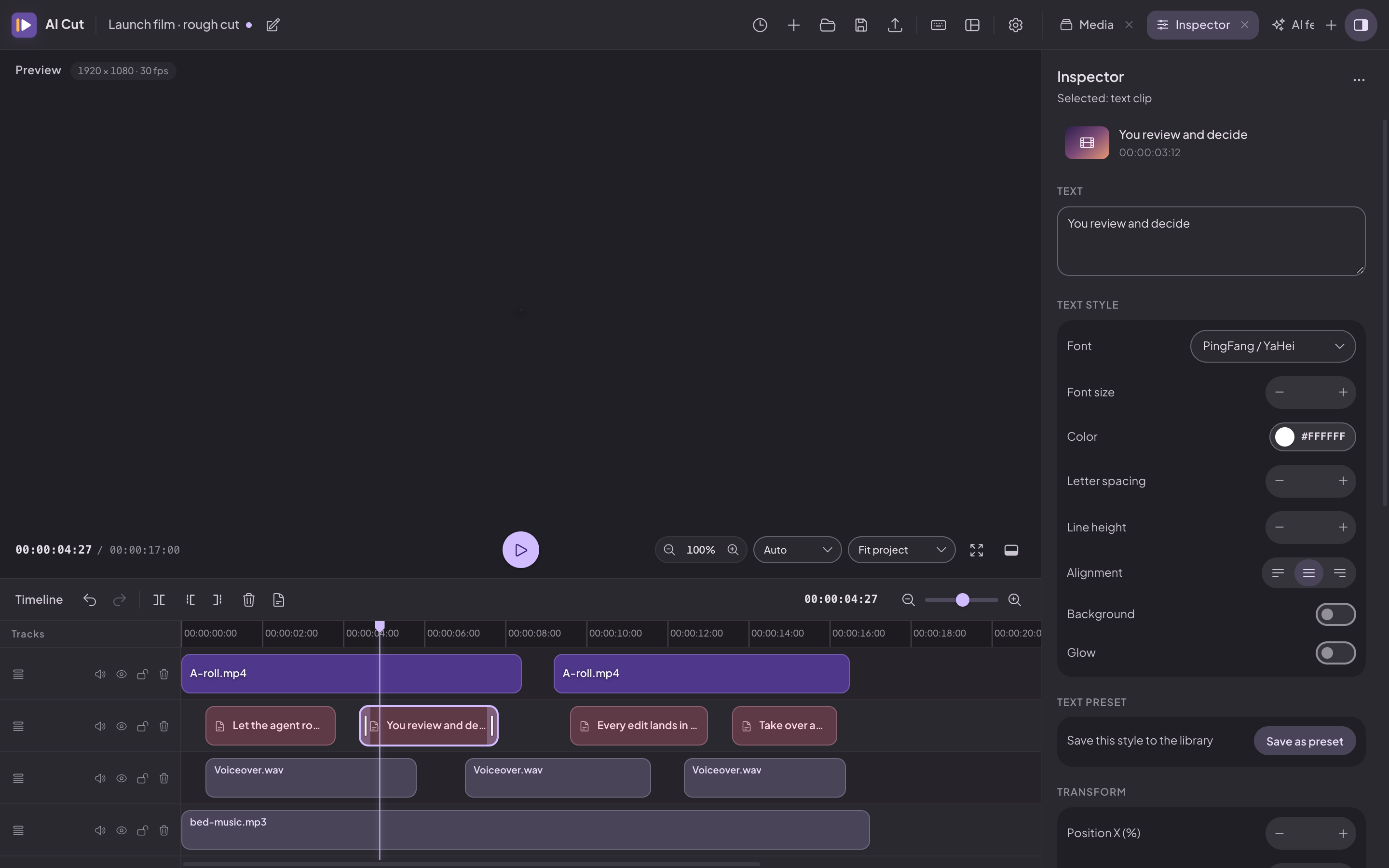Switch to the AI tab
The height and width of the screenshot is (868, 1389).
pyautogui.click(x=1293, y=25)
